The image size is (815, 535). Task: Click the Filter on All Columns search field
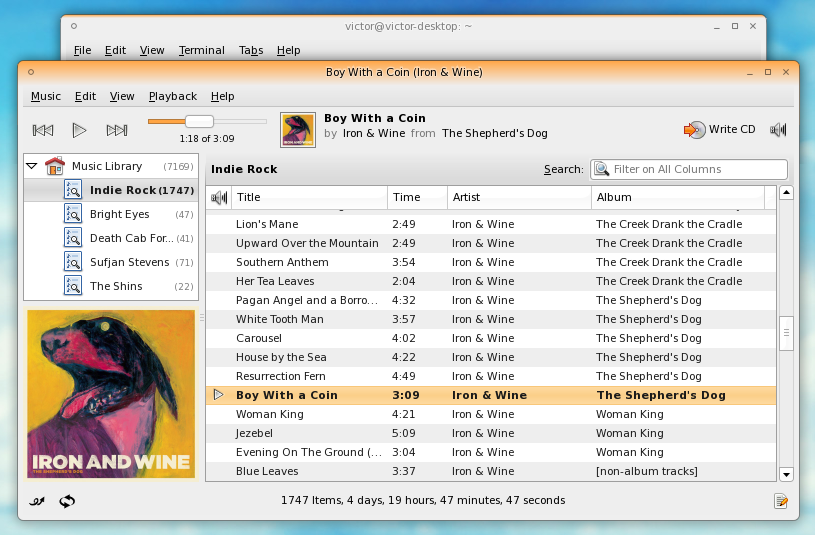click(x=689, y=169)
